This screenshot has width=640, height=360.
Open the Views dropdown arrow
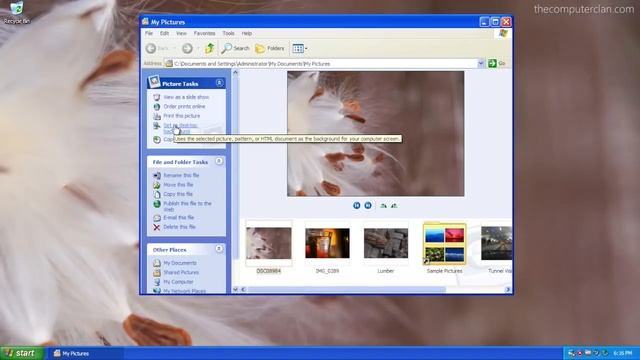307,49
